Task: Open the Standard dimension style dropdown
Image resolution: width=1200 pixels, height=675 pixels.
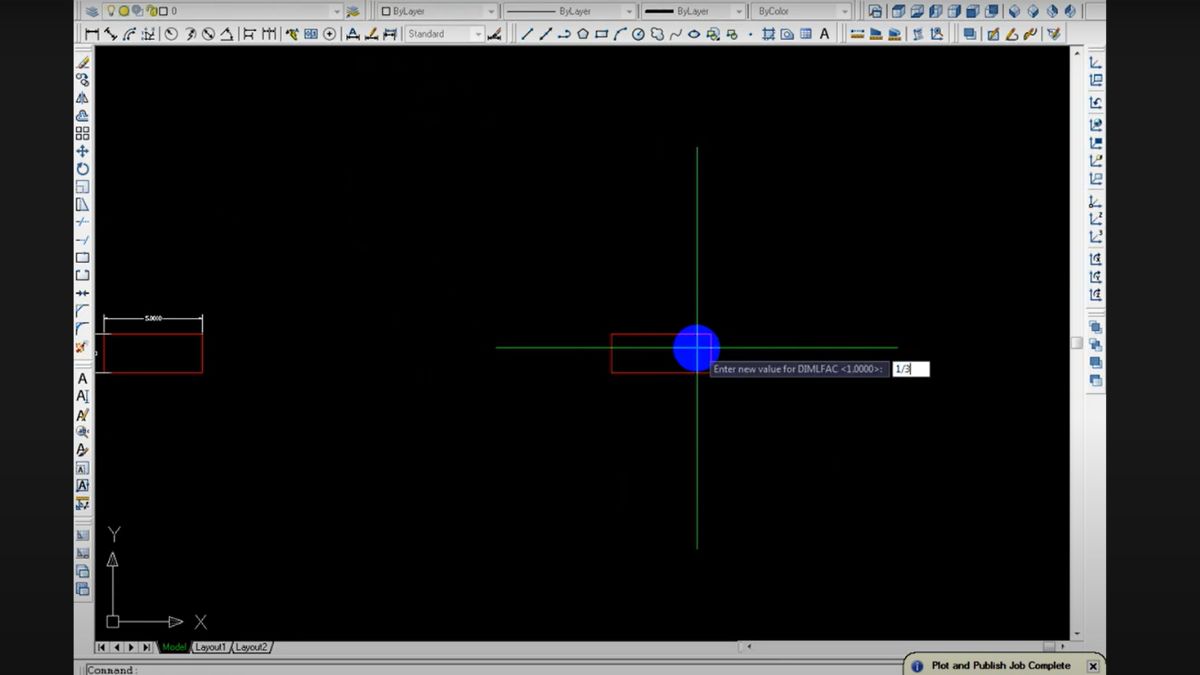Action: coord(444,34)
